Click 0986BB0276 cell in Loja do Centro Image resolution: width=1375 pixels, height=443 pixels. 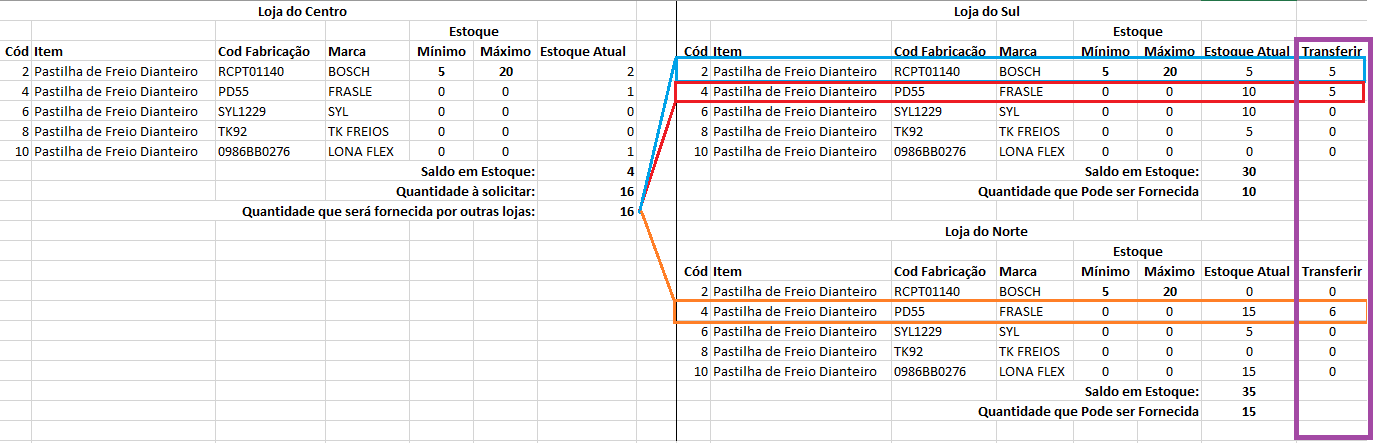click(x=253, y=151)
